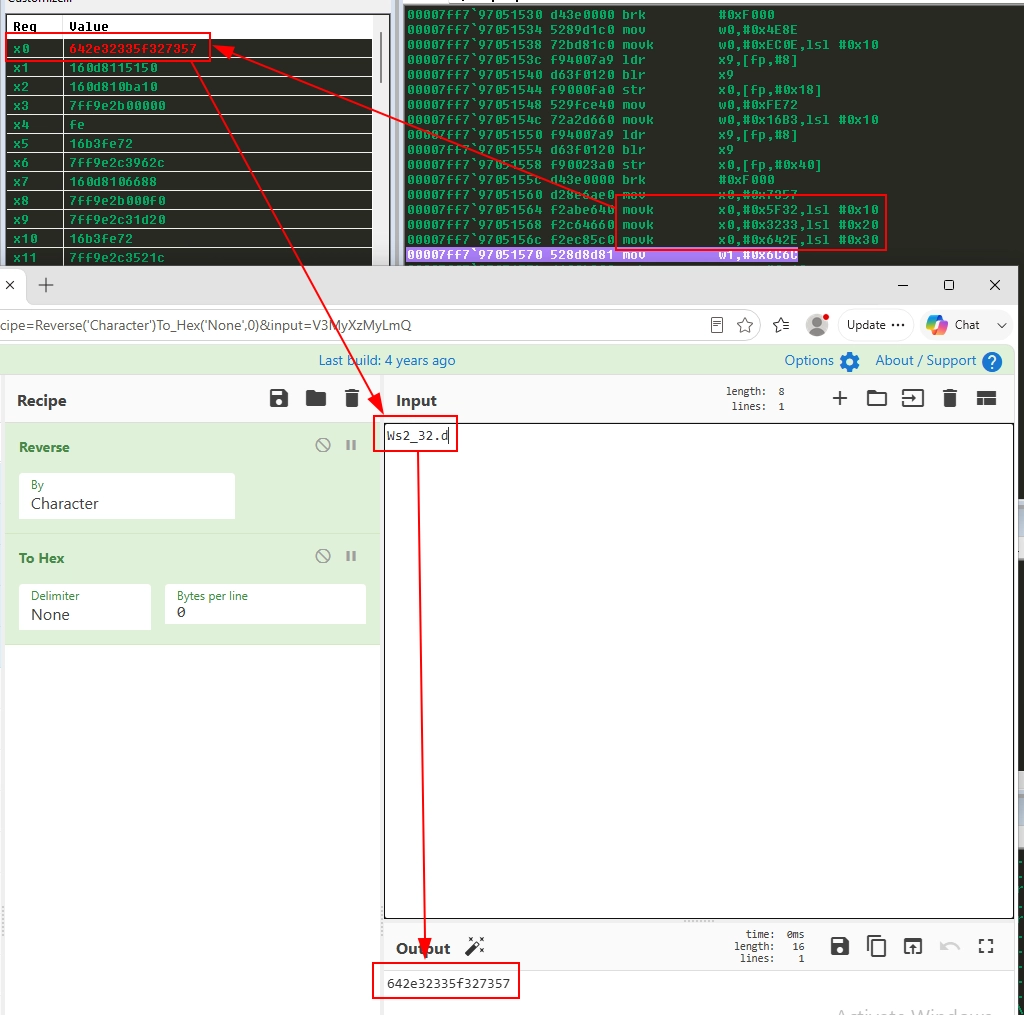Open browser Favorites list icon
This screenshot has width=1024, height=1015.
pos(781,325)
